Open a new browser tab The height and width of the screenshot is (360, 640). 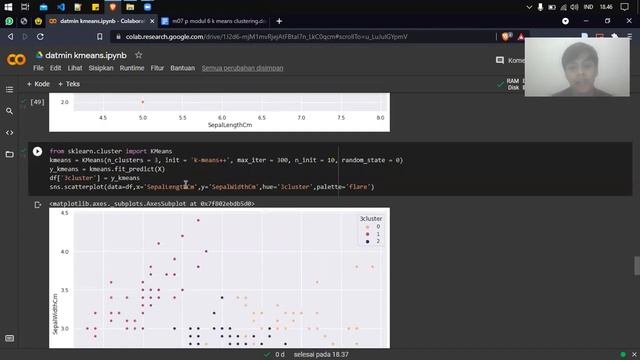pyautogui.click(x=279, y=21)
